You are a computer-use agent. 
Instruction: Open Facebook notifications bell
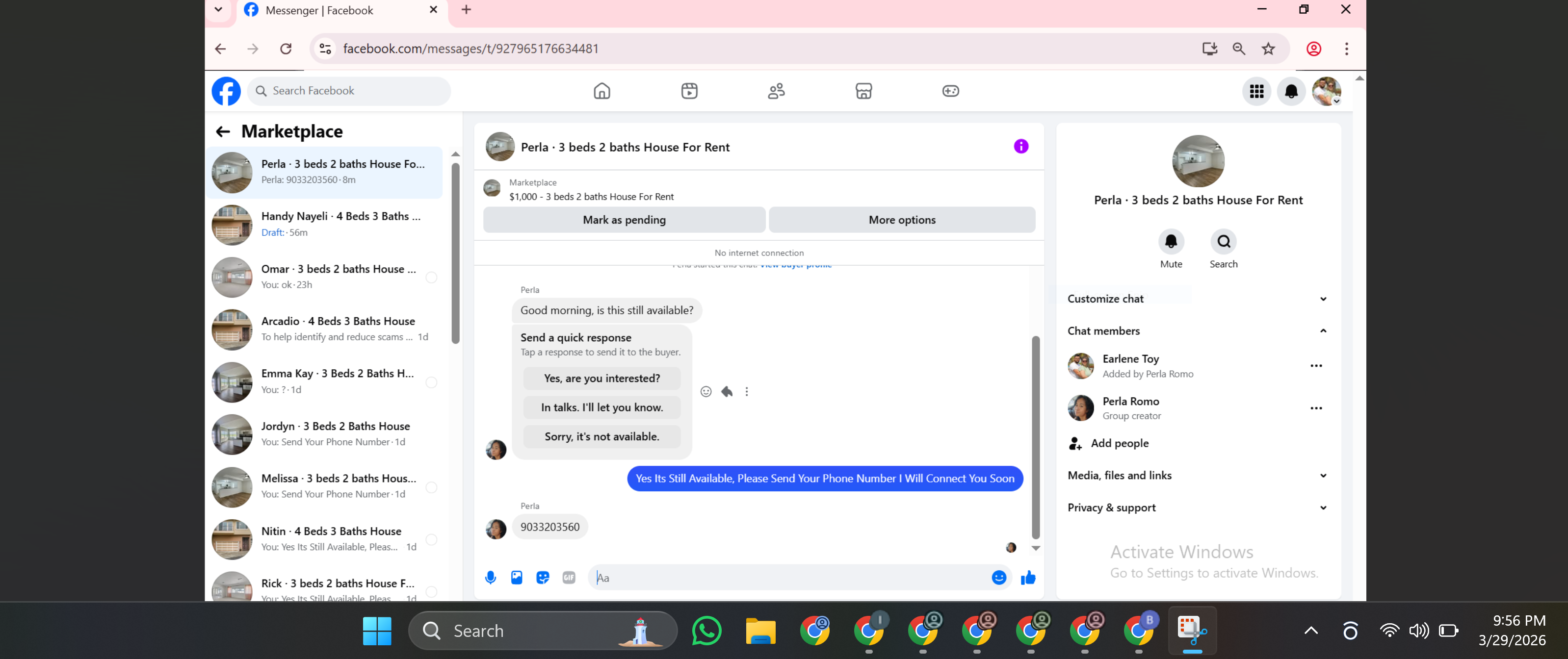[1291, 91]
